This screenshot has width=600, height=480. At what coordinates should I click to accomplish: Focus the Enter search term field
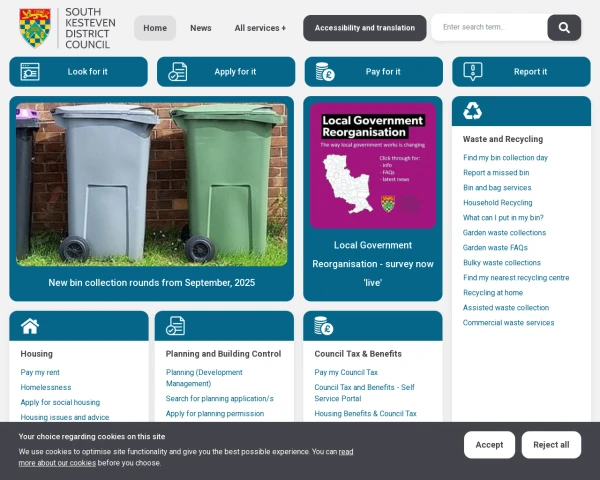pyautogui.click(x=489, y=27)
